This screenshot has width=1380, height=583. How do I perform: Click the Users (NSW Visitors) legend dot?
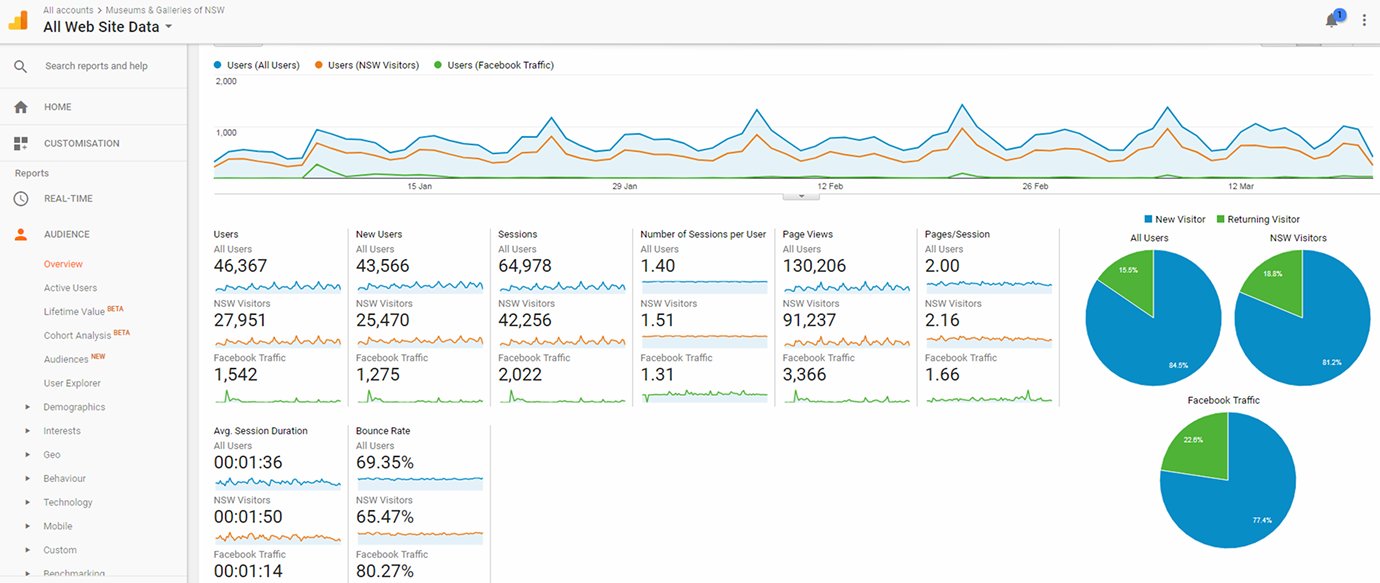pos(319,65)
